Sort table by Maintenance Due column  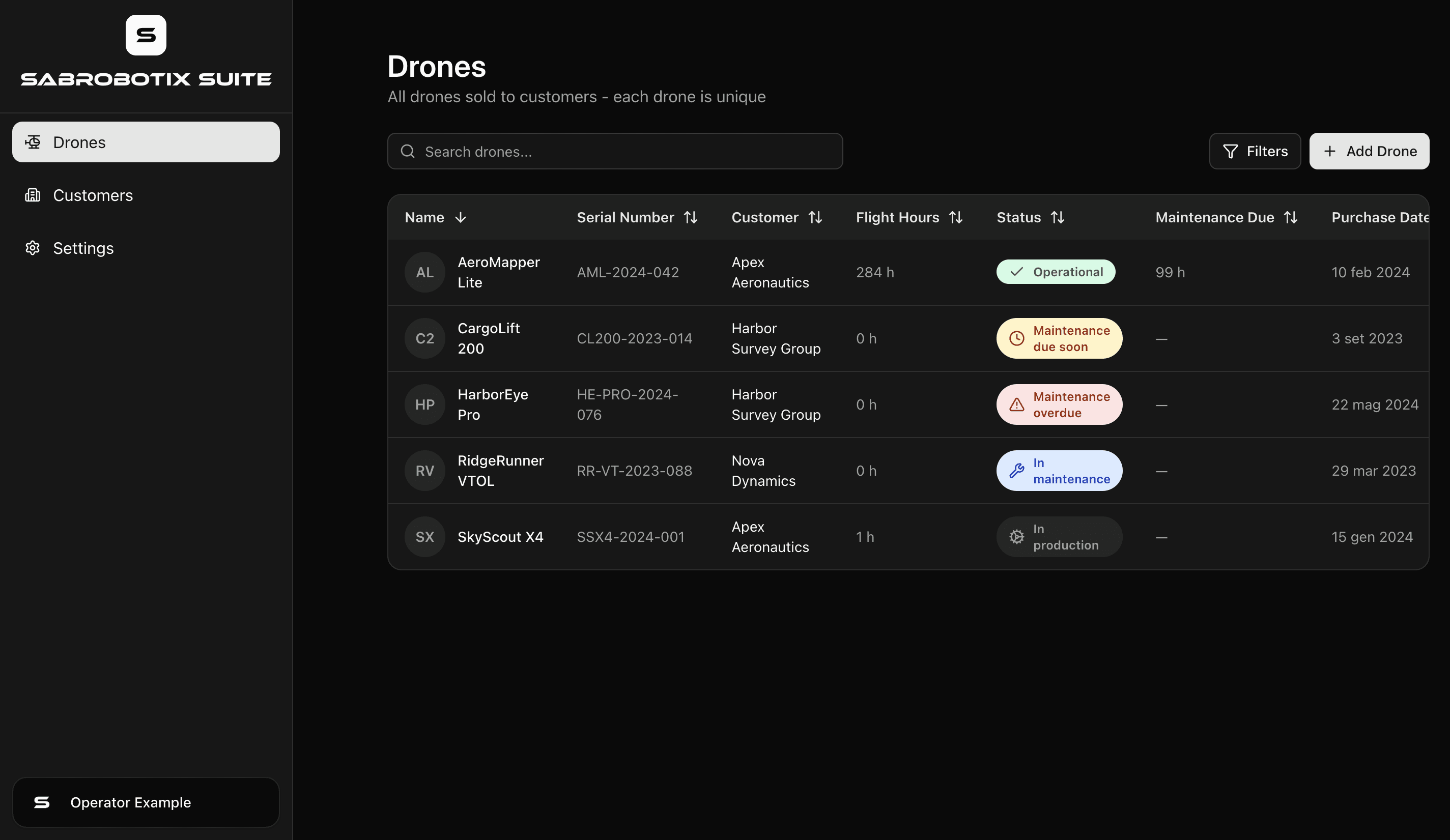[x=1291, y=217]
